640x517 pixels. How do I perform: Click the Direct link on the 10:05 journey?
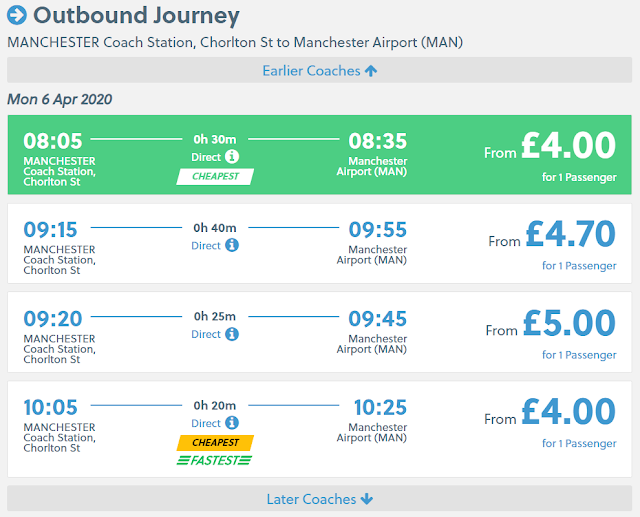tap(206, 423)
